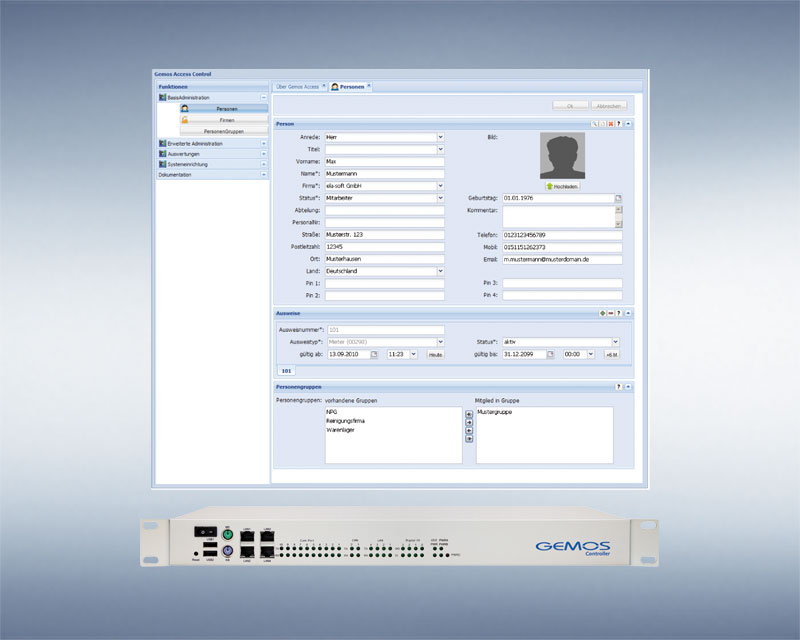Collapse the BasisAdministration section
The height and width of the screenshot is (640, 800).
coord(264,97)
